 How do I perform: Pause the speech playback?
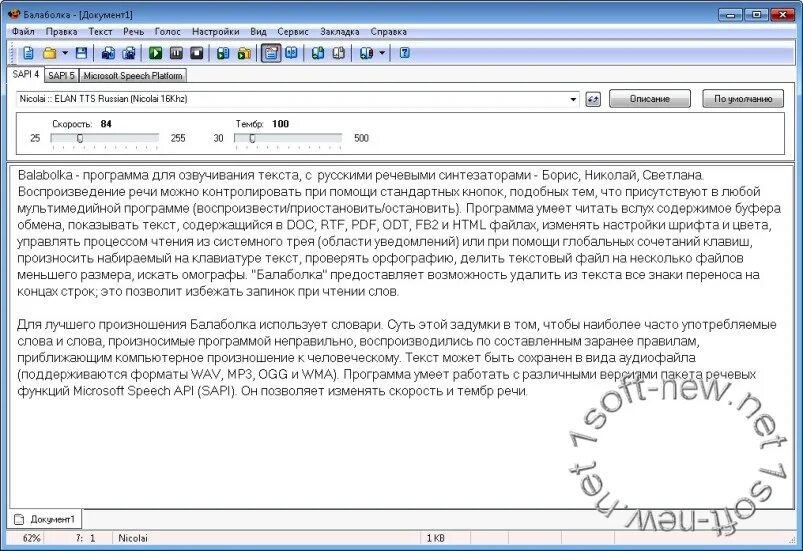[176, 53]
